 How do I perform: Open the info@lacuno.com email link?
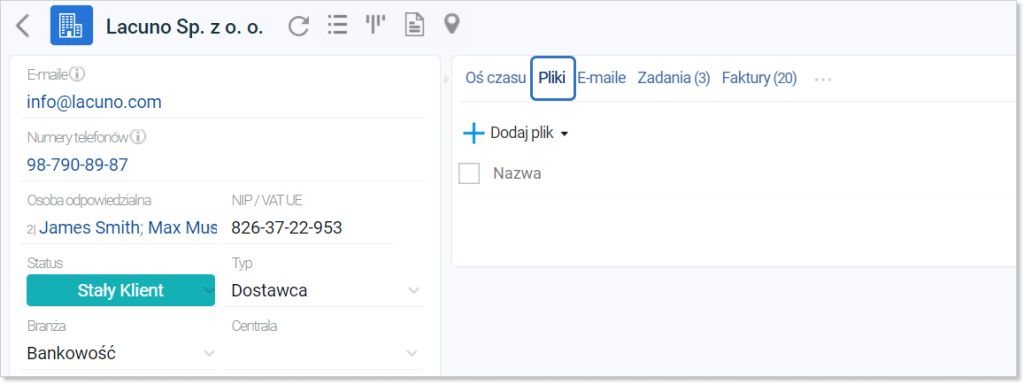(94, 102)
